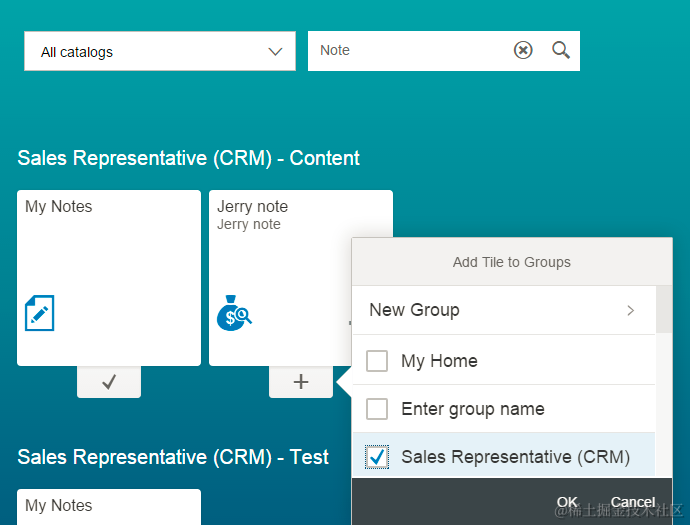Screen dimensions: 690x525
Task: Open the My Notes tile under Content group
Action: pyautogui.click(x=109, y=278)
